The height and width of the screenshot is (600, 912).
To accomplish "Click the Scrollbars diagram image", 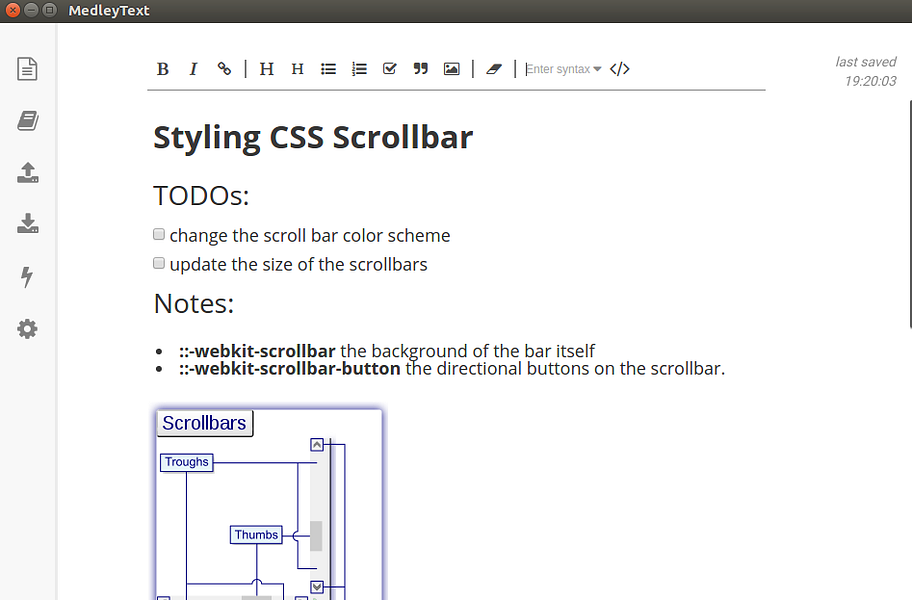I will click(x=269, y=505).
